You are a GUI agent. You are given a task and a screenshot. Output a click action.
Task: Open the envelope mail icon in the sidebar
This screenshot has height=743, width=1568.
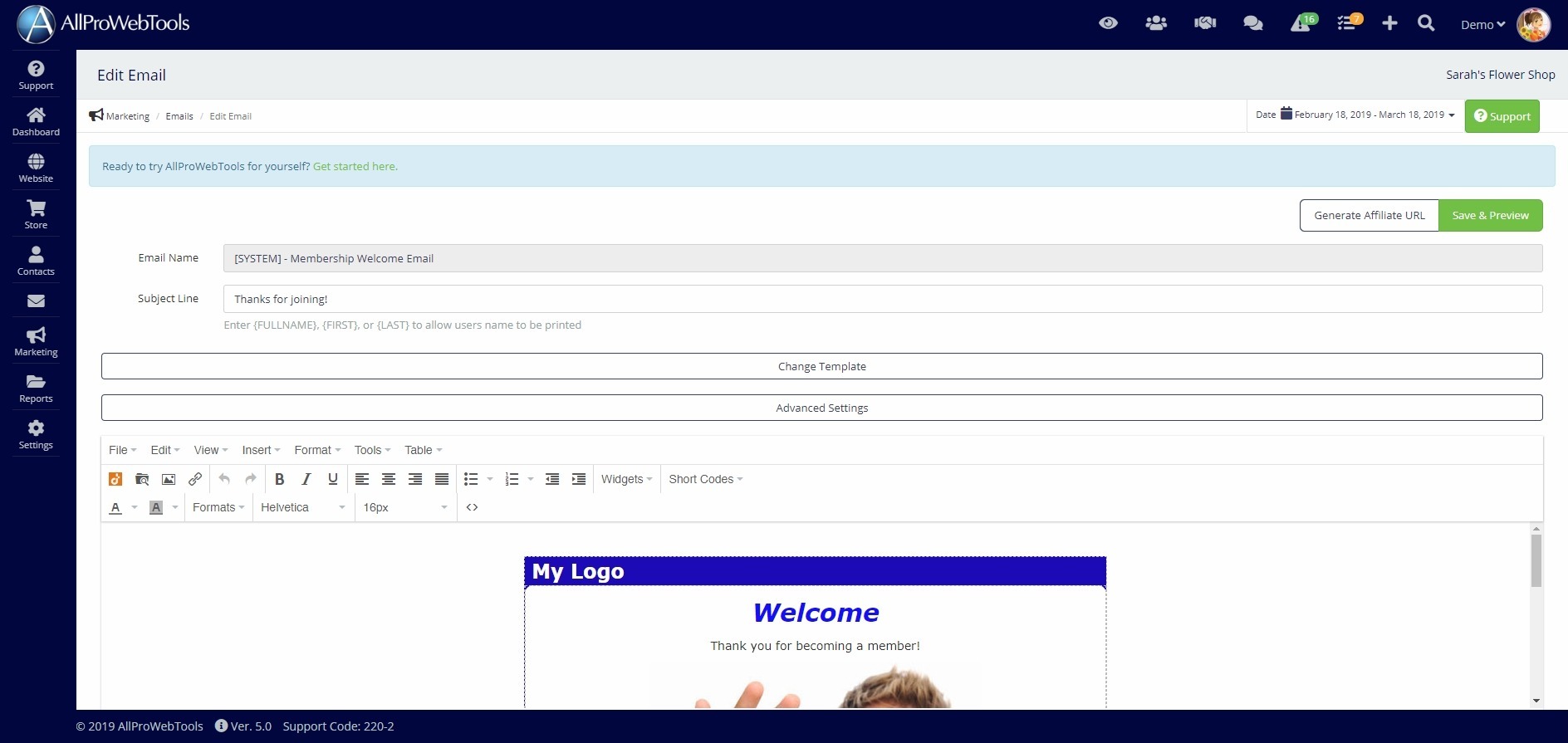36,301
